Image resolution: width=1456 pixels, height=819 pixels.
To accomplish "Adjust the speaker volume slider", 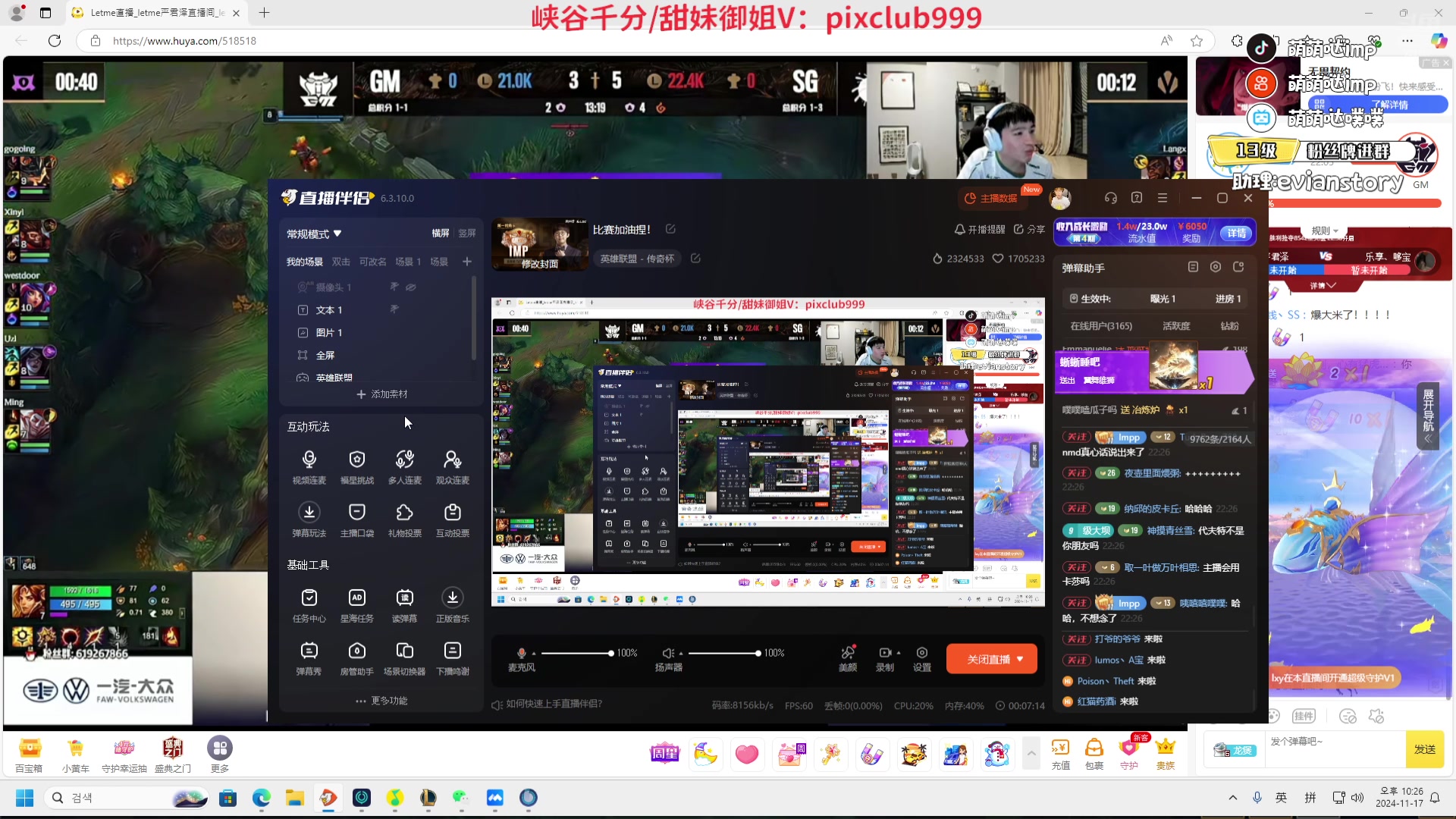I will [x=723, y=653].
